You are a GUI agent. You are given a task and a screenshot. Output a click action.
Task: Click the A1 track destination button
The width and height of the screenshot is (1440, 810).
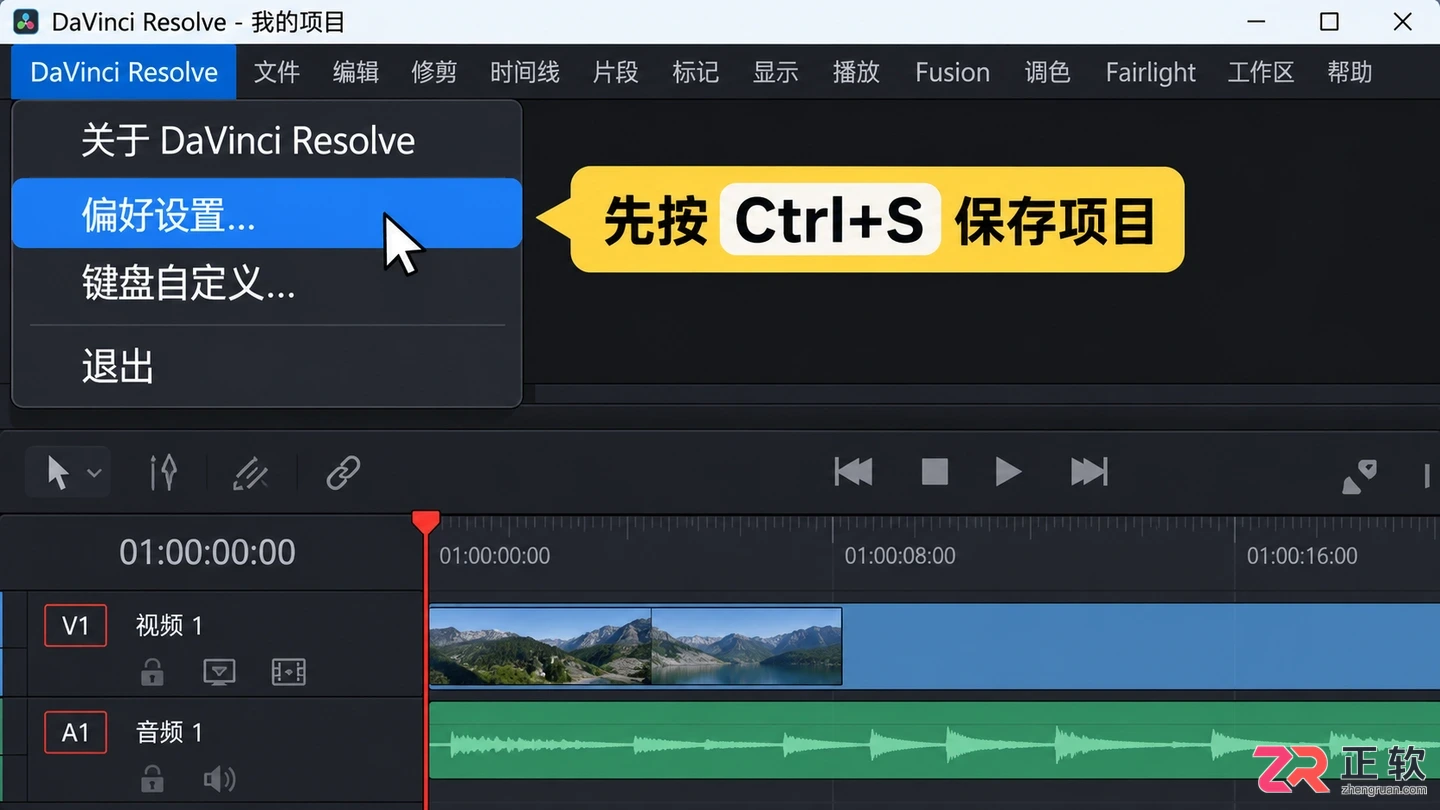(76, 733)
